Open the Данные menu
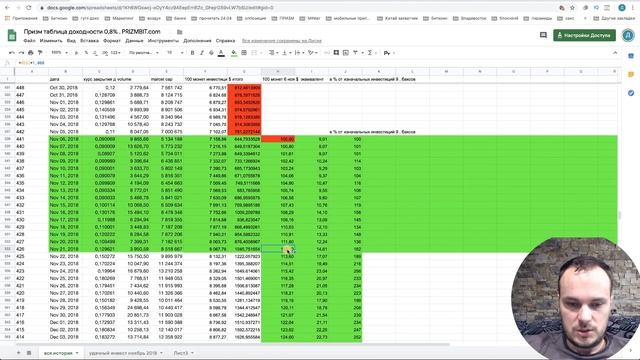Image resolution: width=640 pixels, height=360 pixels. click(134, 41)
